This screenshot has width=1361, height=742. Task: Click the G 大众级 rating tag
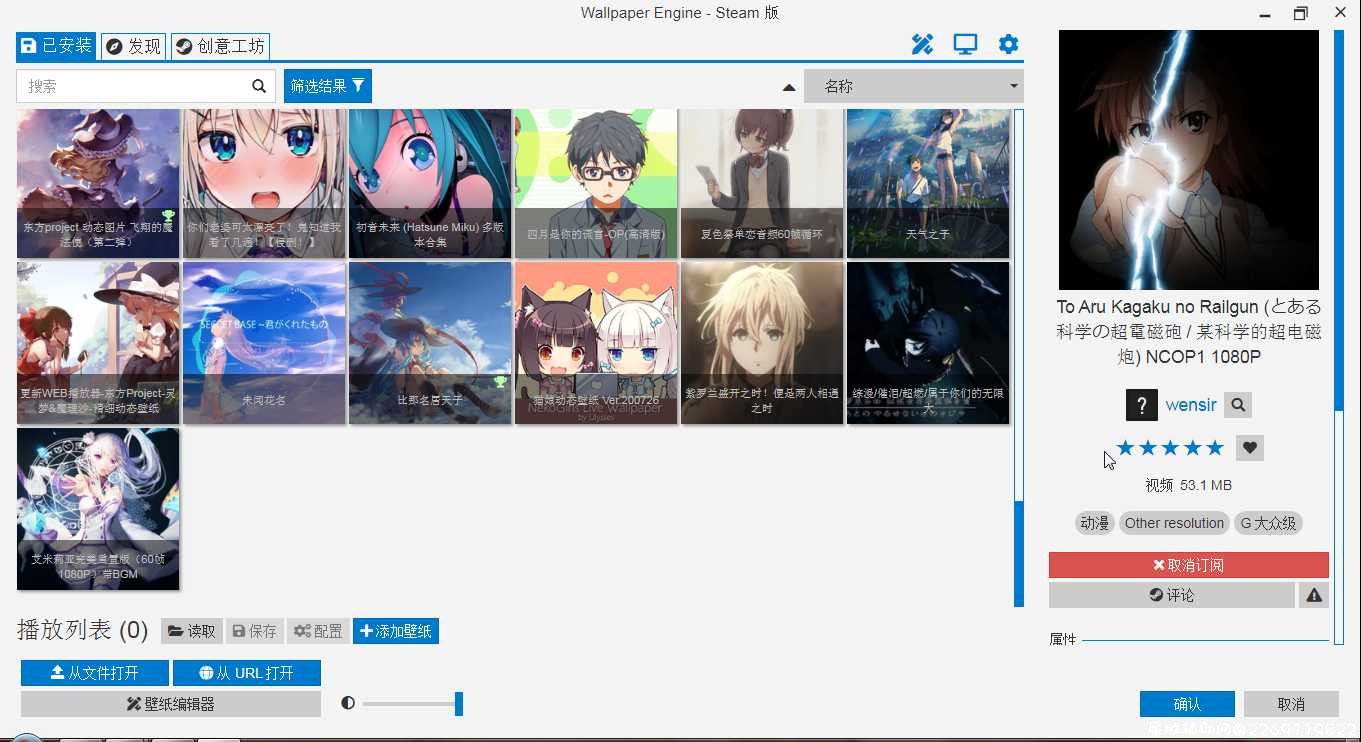(1268, 523)
